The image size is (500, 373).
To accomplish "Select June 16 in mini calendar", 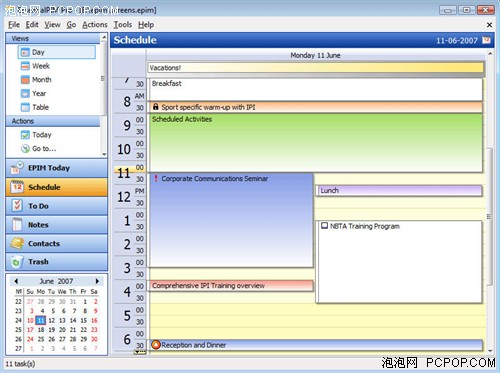I will tap(94, 320).
